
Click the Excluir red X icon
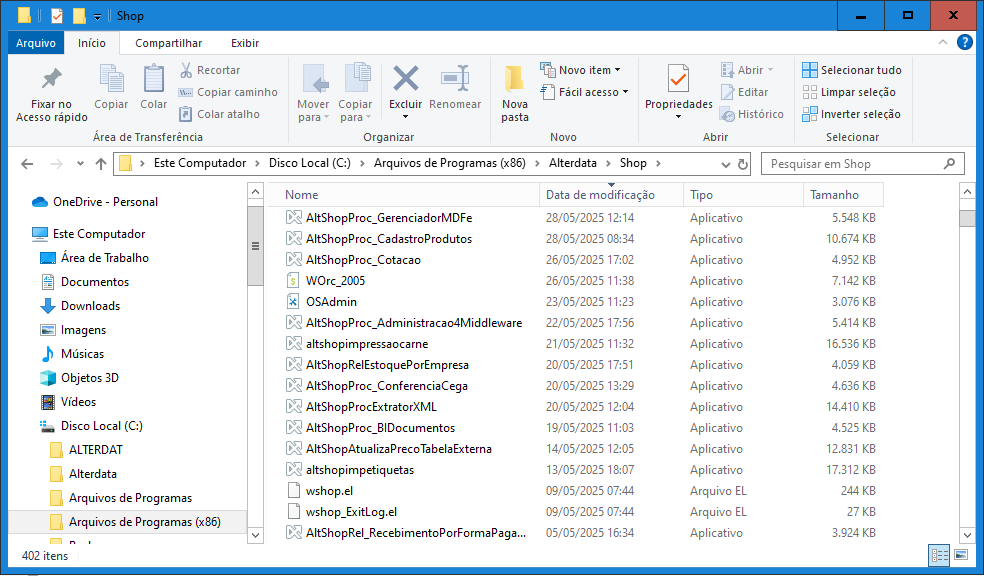coord(405,79)
